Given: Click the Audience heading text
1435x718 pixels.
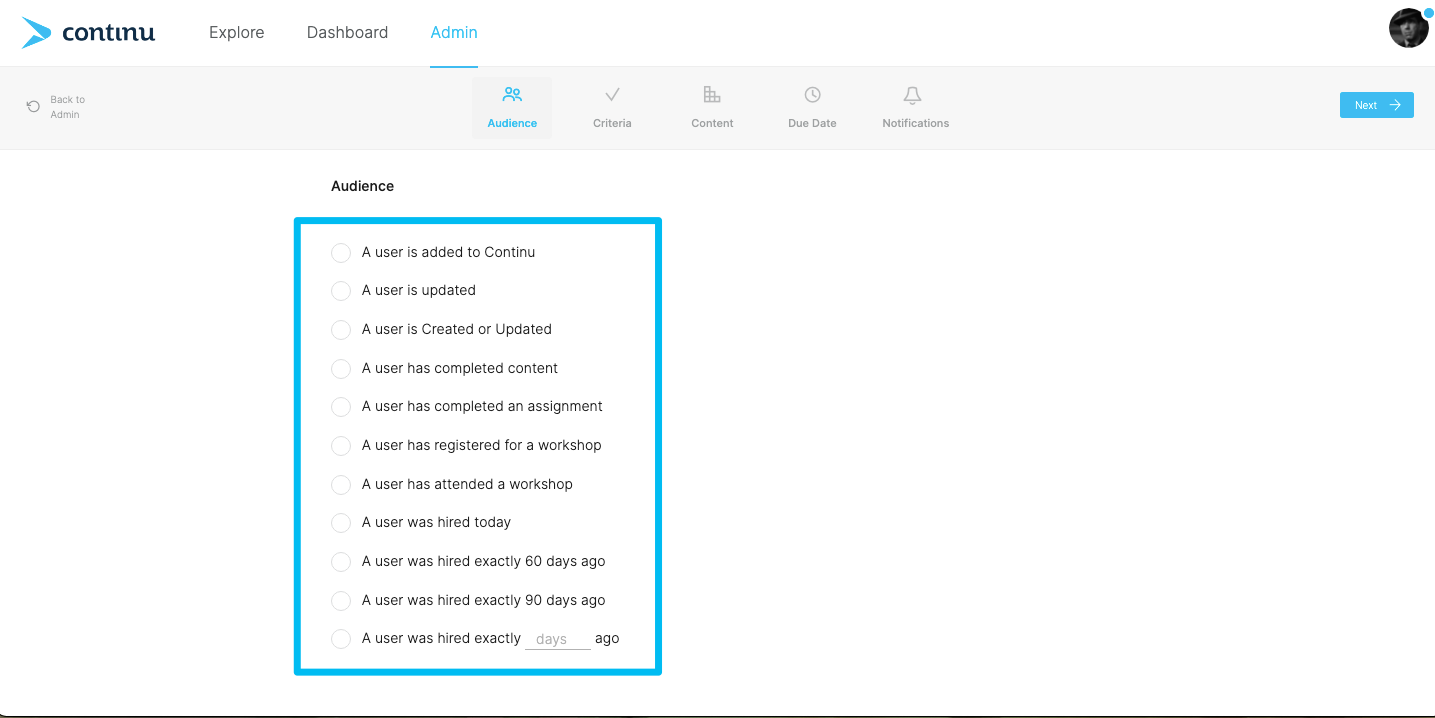Looking at the screenshot, I should coord(362,186).
